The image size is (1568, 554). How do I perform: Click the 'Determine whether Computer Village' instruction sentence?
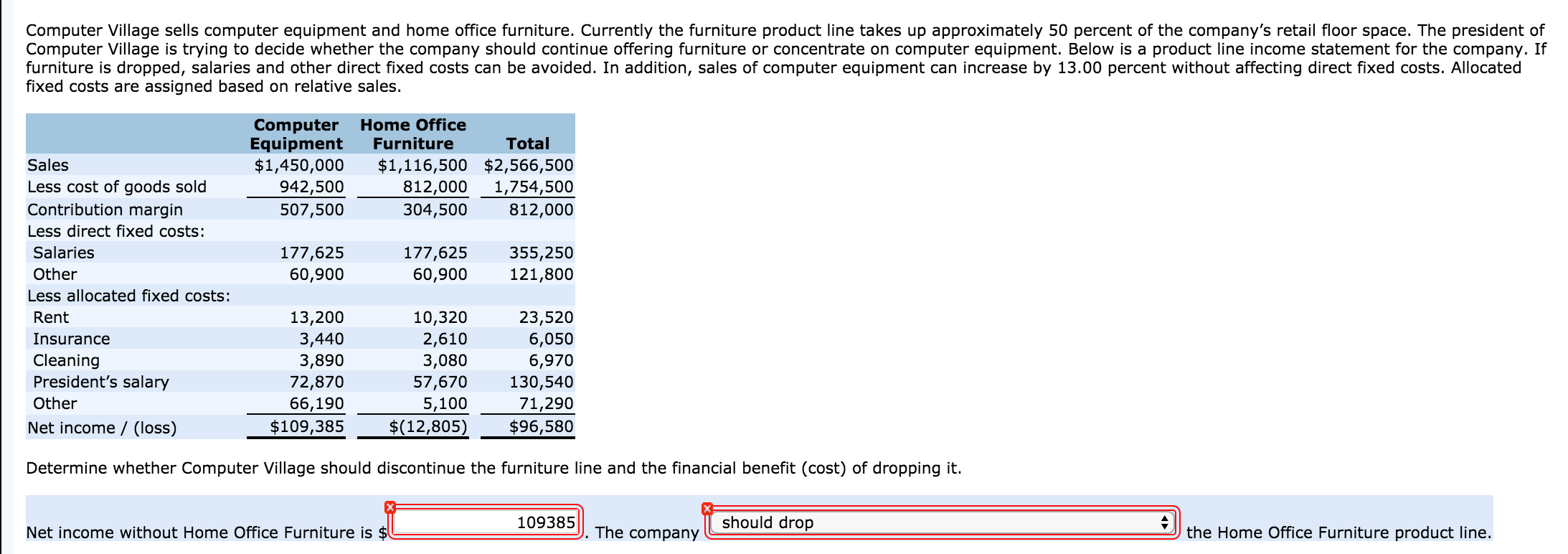[493, 468]
